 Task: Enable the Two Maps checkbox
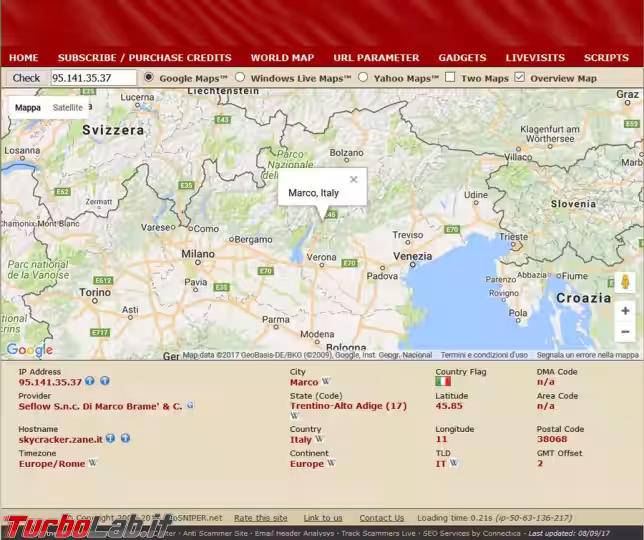point(450,77)
